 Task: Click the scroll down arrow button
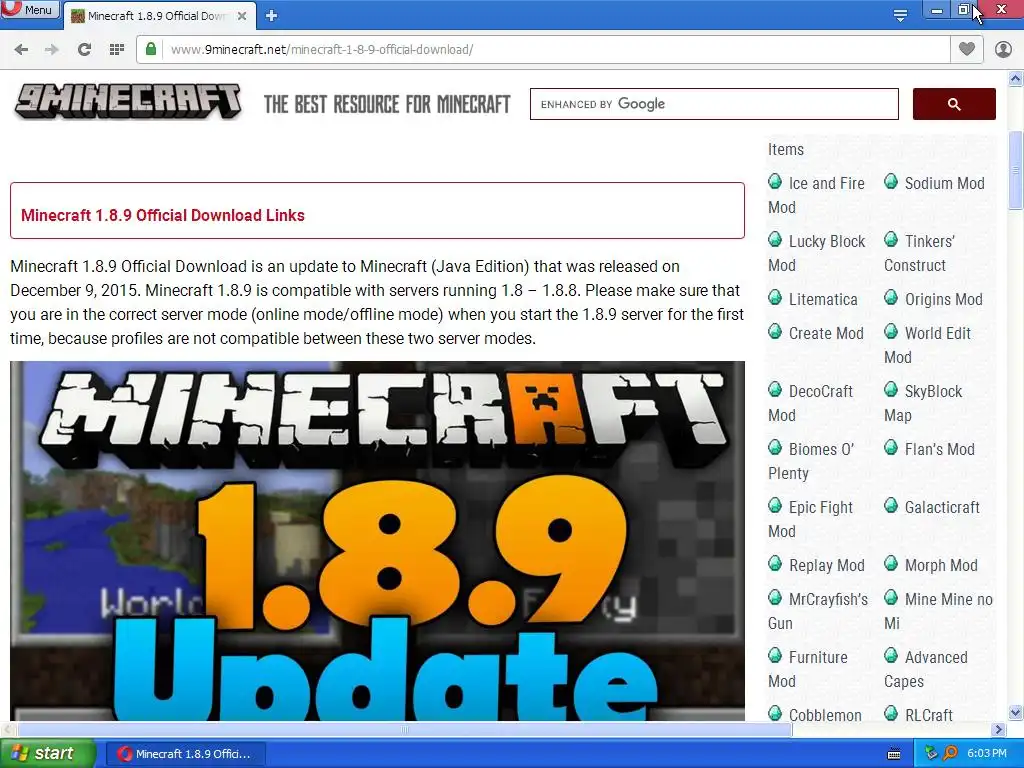1016,712
